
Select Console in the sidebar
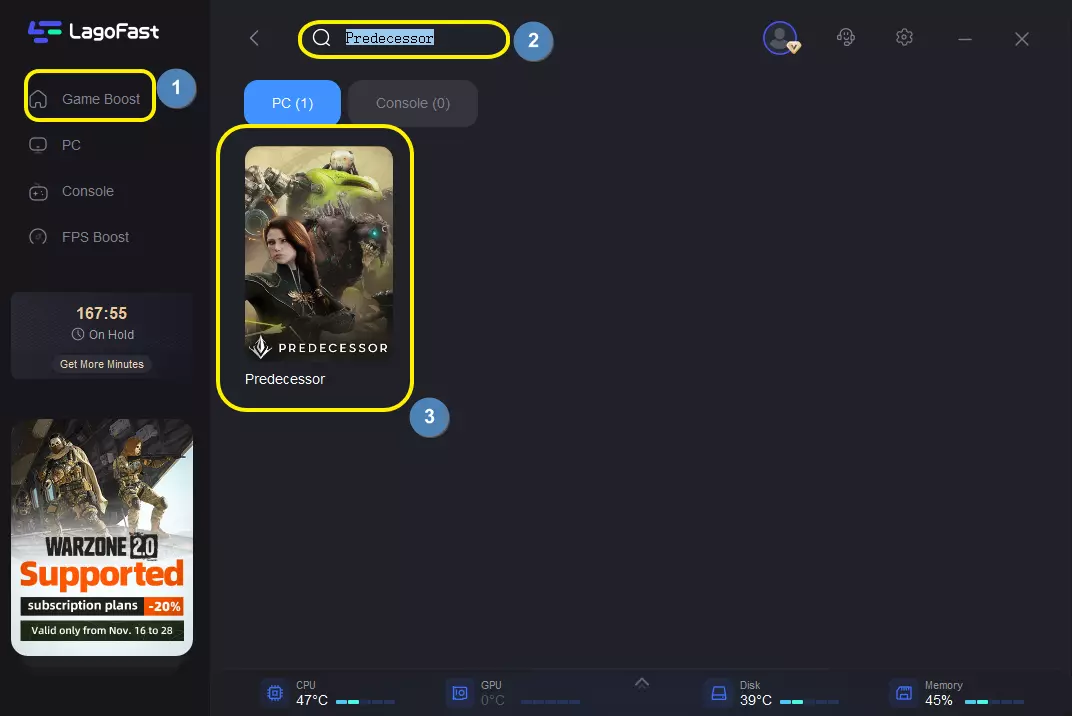pos(87,191)
